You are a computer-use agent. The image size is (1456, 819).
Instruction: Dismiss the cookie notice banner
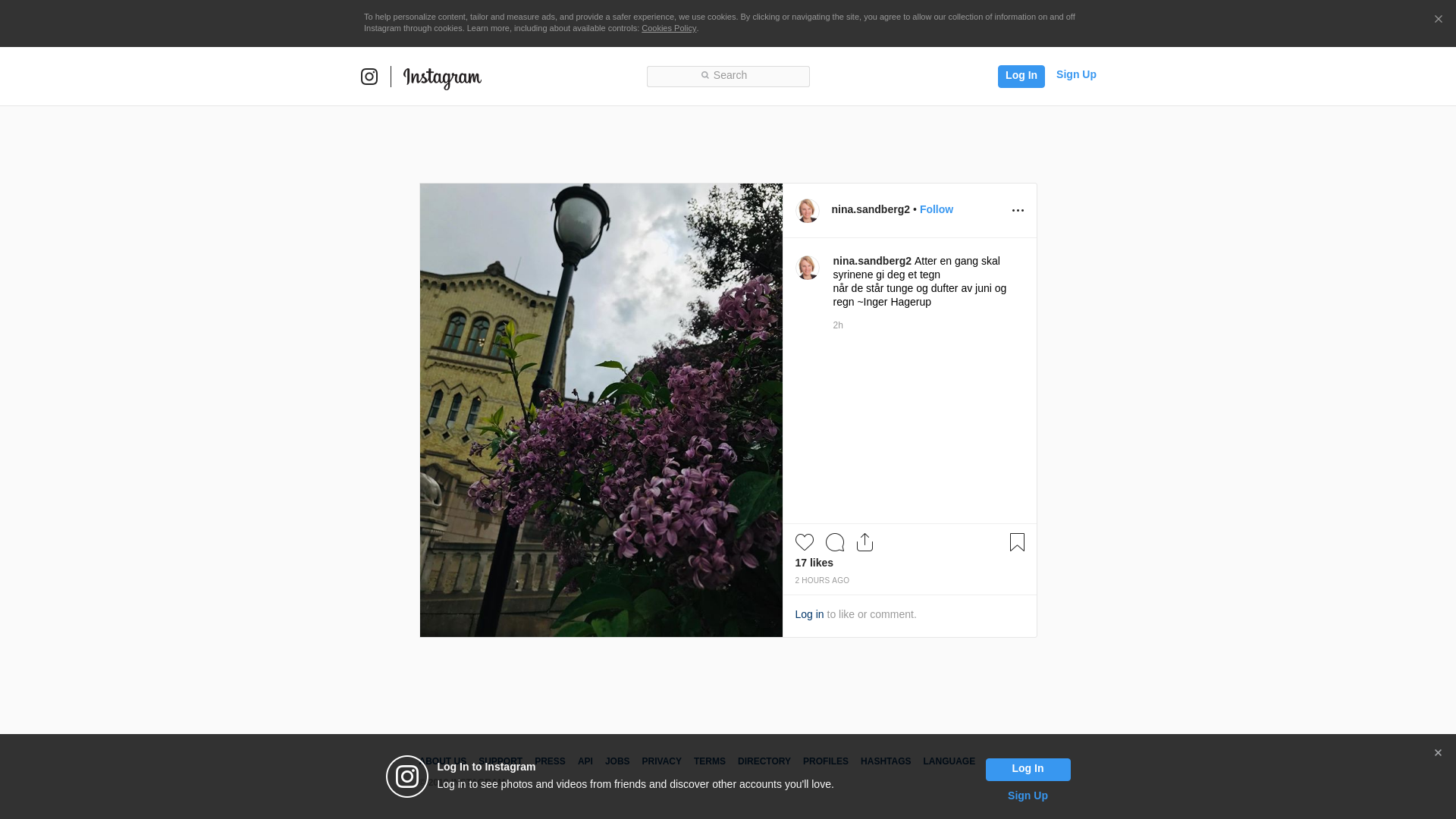tap(1438, 20)
